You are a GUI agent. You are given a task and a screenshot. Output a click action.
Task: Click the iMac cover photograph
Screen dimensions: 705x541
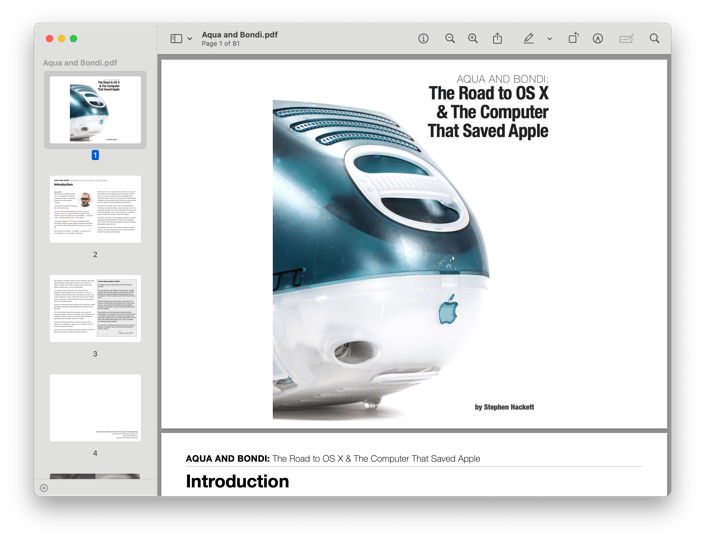pos(381,260)
